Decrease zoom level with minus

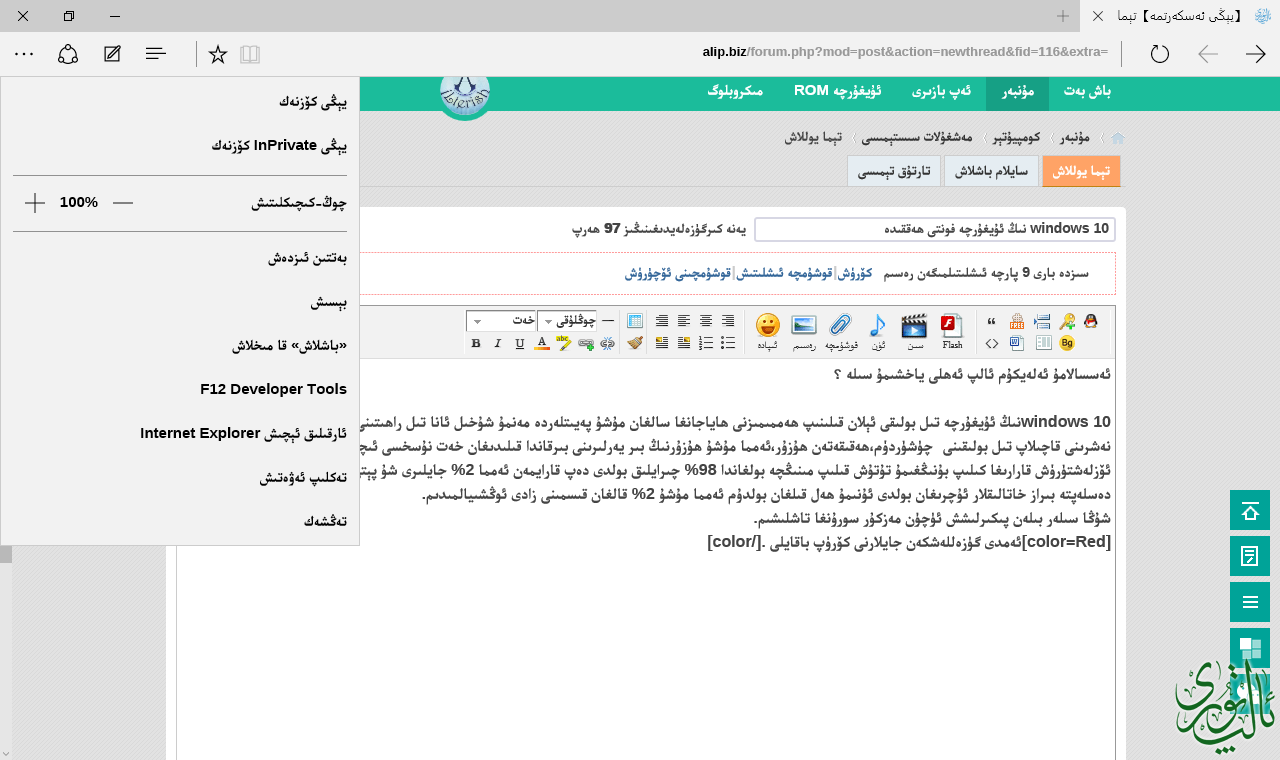coord(123,203)
